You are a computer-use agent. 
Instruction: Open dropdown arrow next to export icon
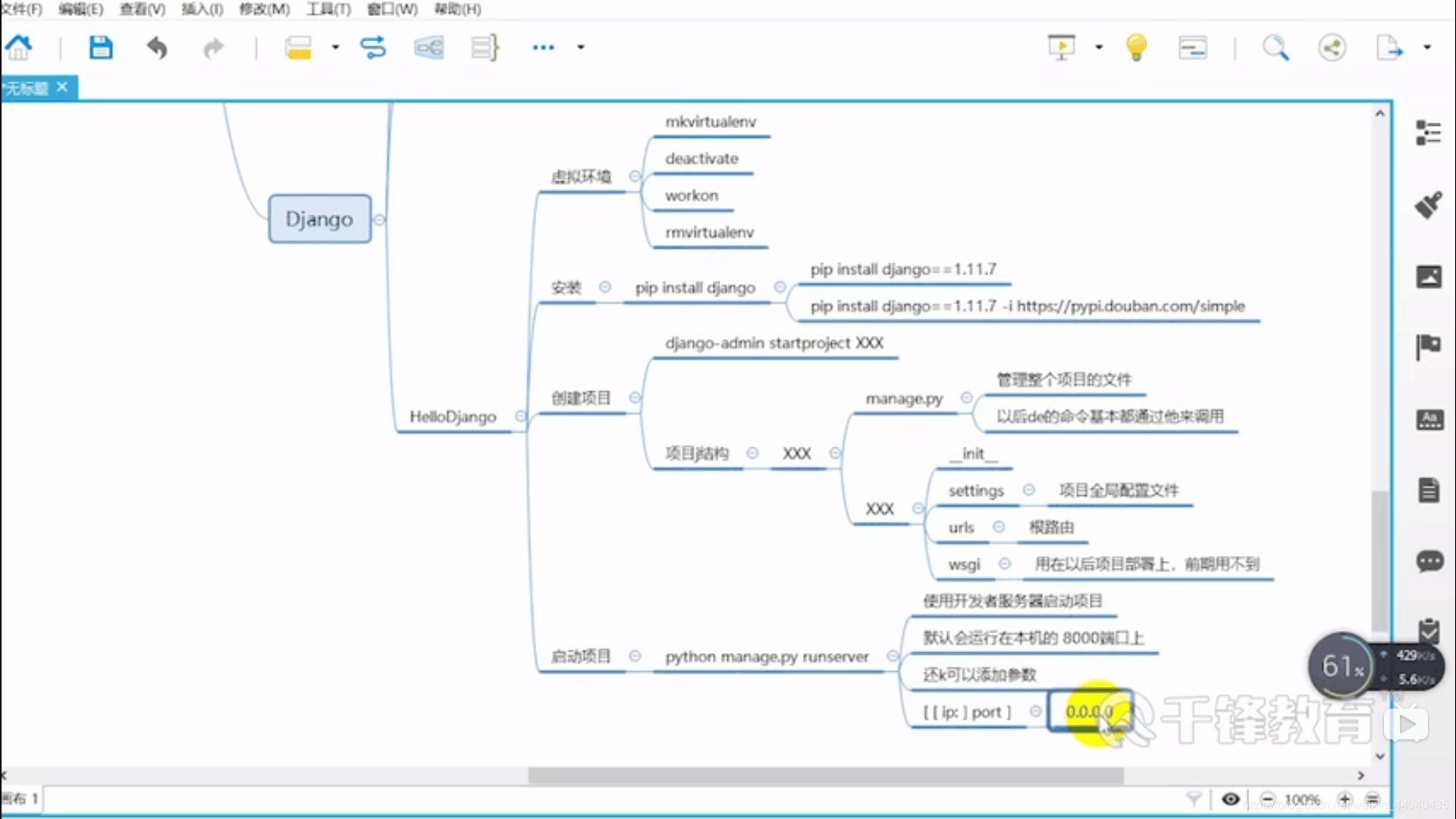pyautogui.click(x=1427, y=47)
